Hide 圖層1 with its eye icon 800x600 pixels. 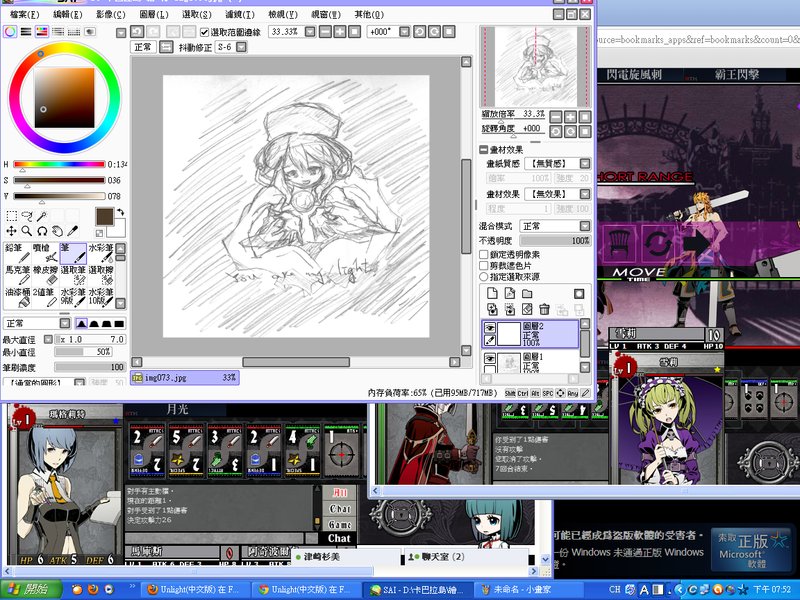pos(490,358)
